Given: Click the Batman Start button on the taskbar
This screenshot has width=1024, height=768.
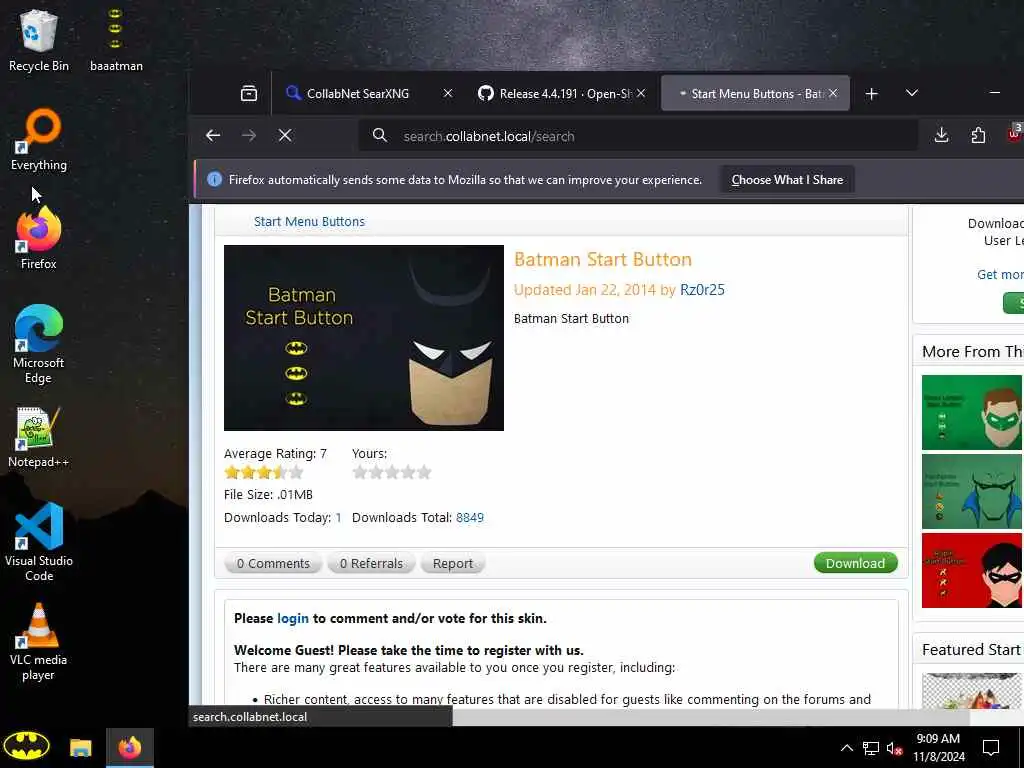Looking at the screenshot, I should coord(26,746).
